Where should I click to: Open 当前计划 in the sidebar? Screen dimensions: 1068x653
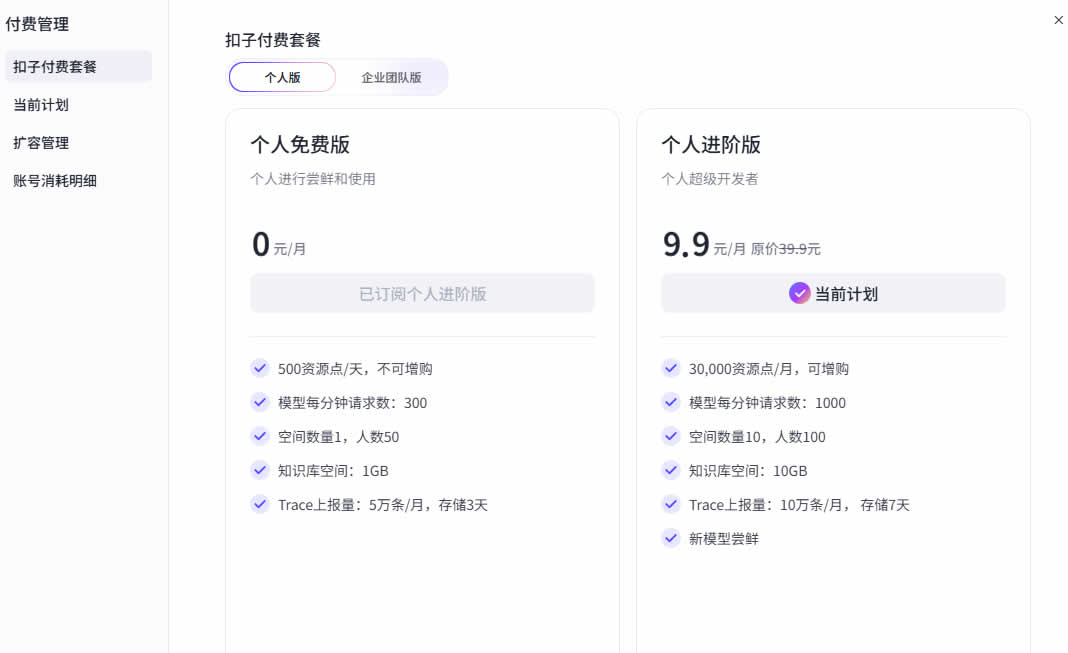click(41, 105)
